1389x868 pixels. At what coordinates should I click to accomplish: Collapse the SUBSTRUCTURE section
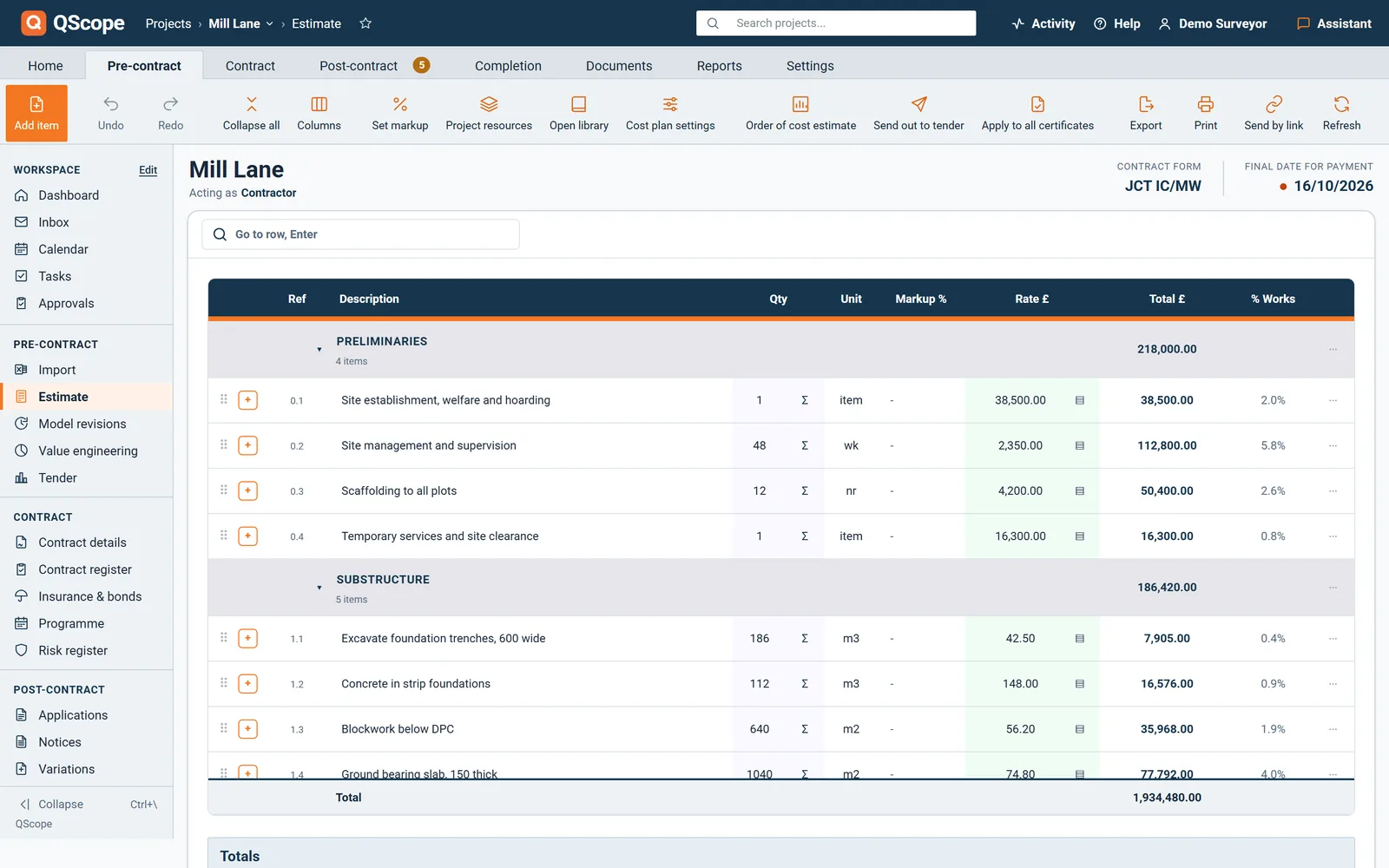(319, 588)
